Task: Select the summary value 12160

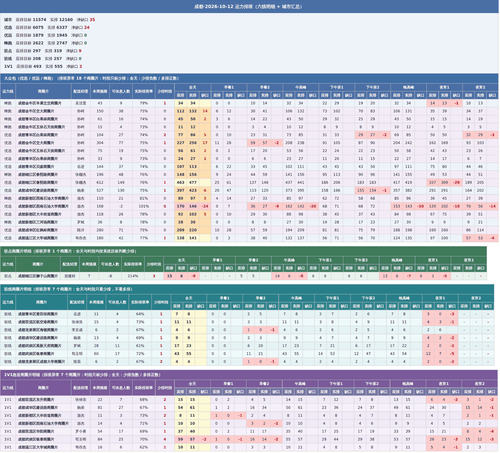Action: (66, 20)
